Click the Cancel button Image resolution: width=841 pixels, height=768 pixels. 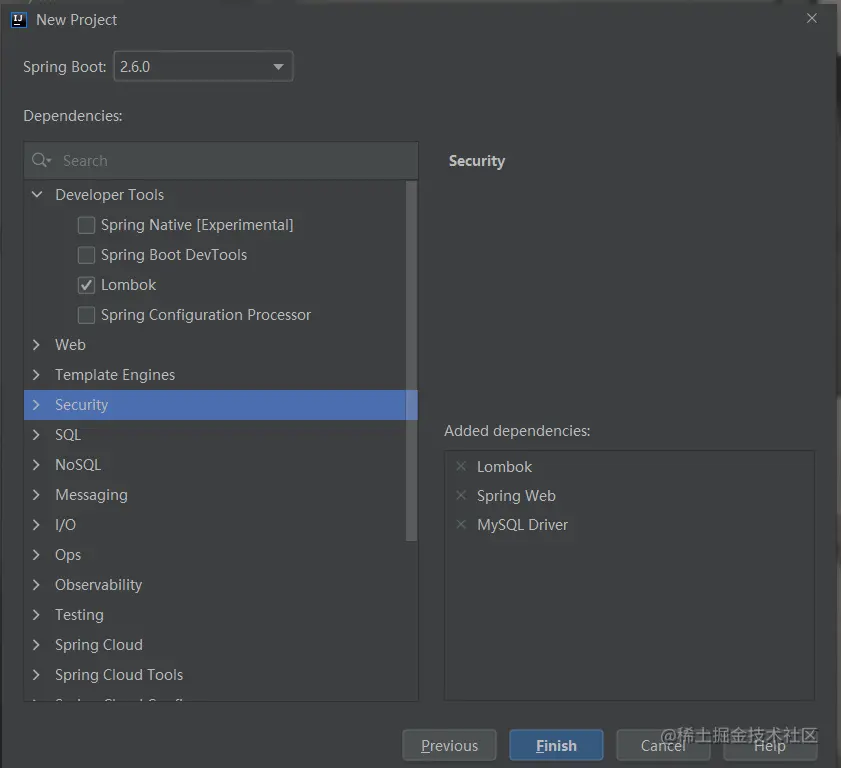663,745
